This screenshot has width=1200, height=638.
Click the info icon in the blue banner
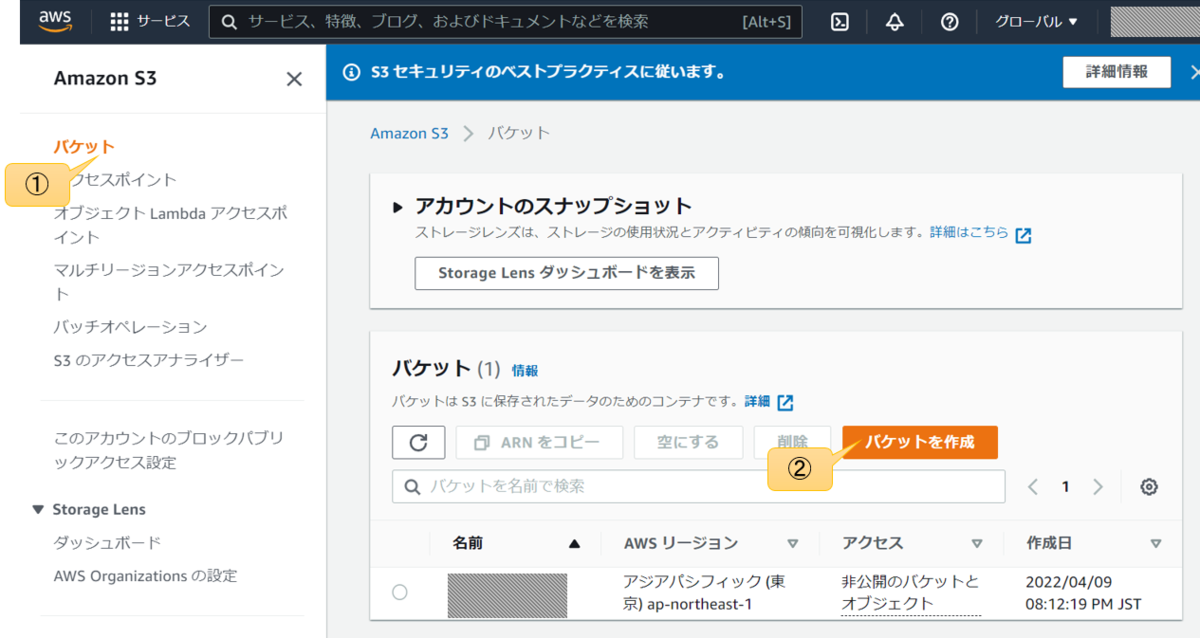(x=351, y=72)
